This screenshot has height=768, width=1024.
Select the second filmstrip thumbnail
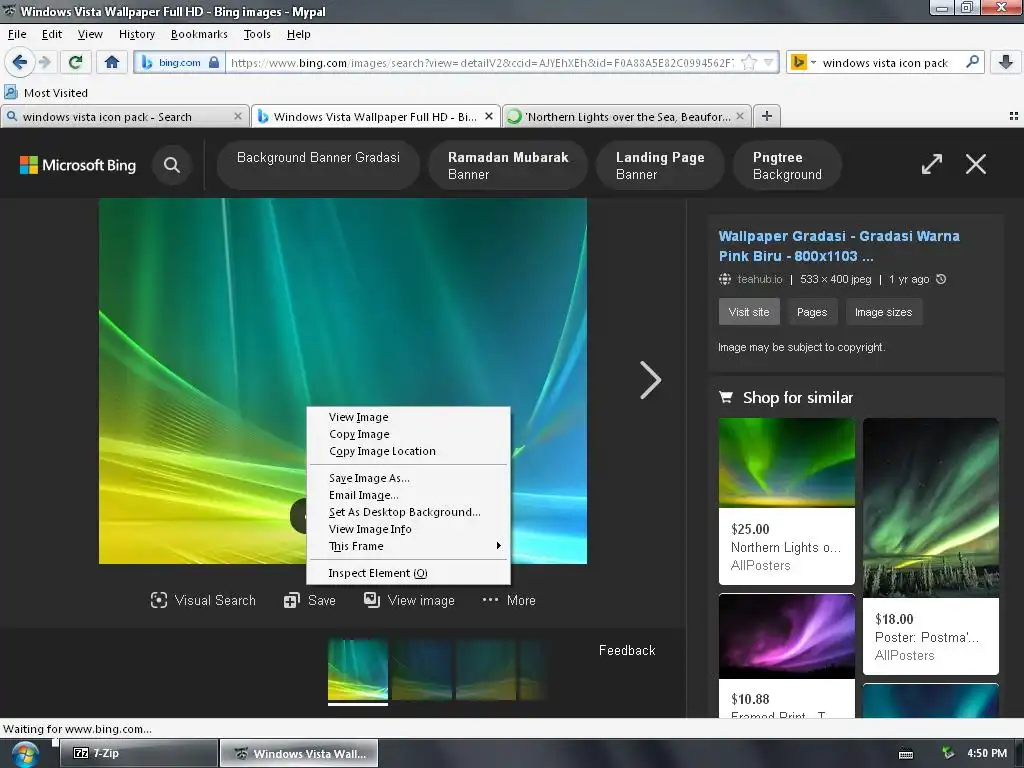[422, 671]
